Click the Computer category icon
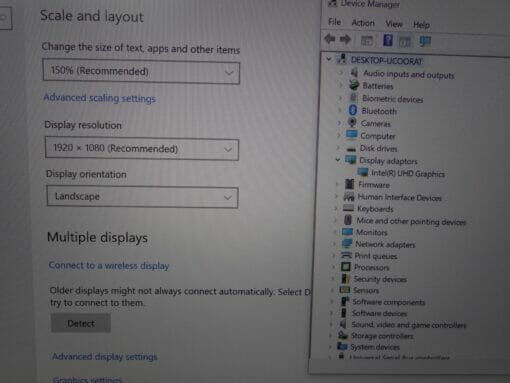 click(352, 135)
